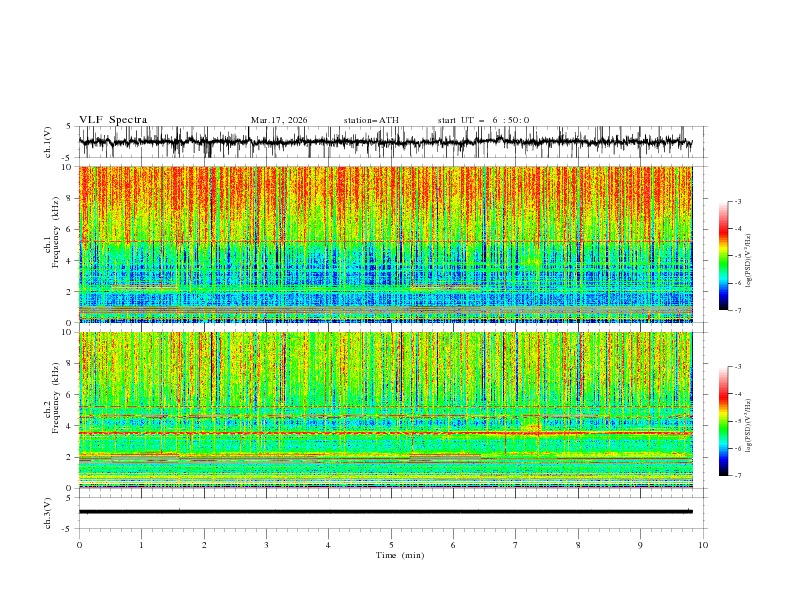Click the date 'Mar.17, 2026'
792x612 pixels.
pos(279,120)
